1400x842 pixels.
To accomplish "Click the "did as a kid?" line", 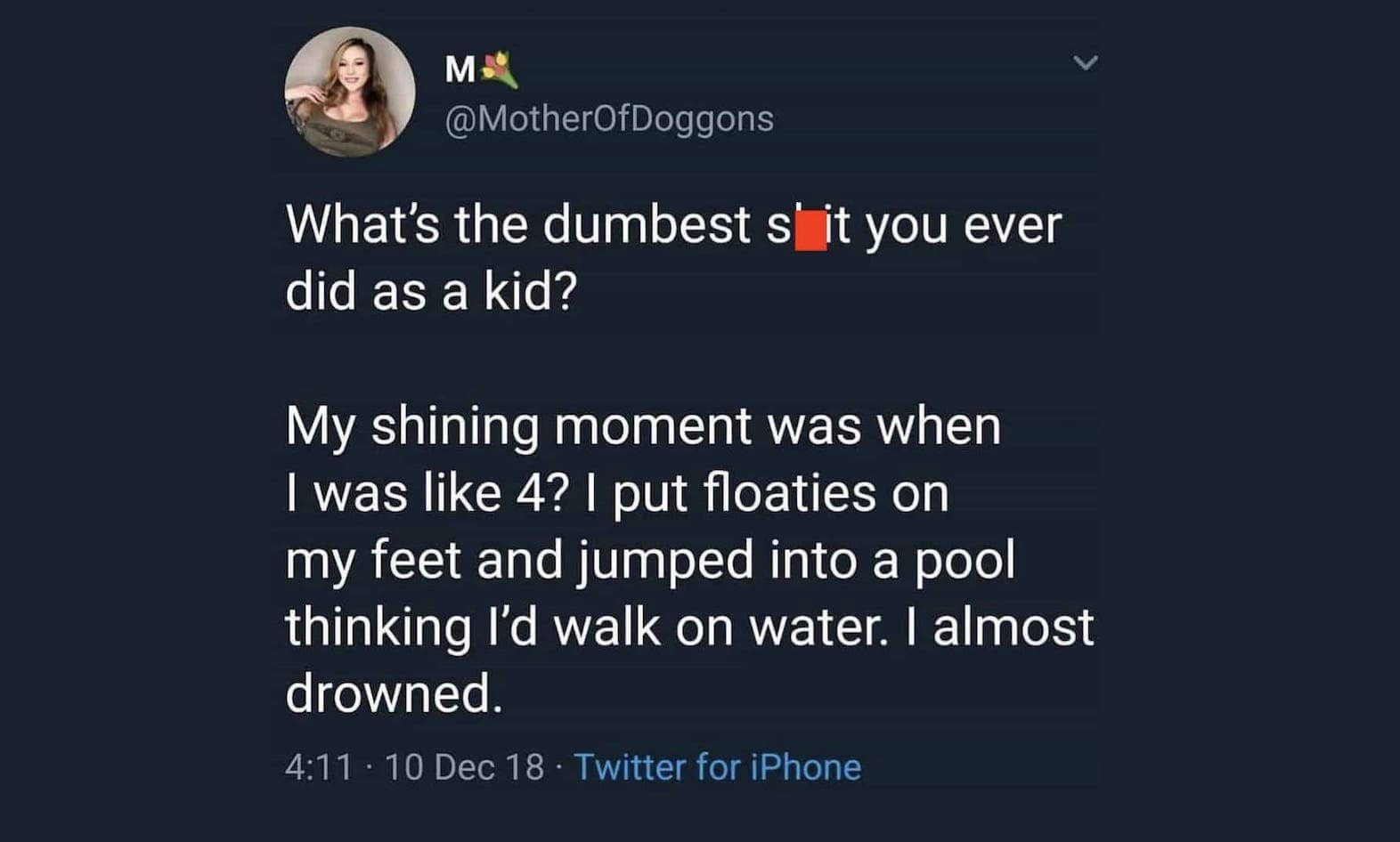I will (x=431, y=291).
